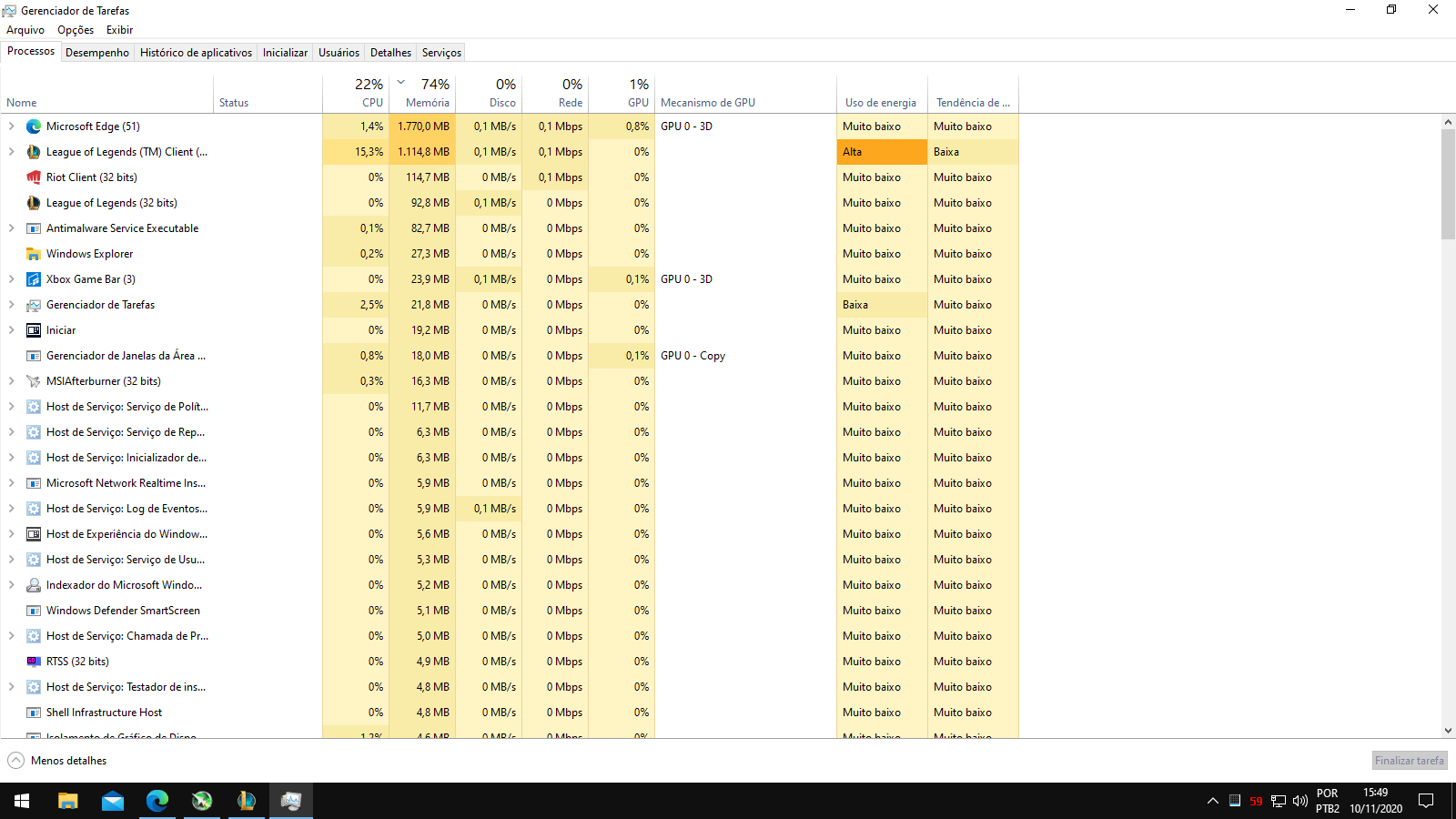Select the Host de Experiência do Windows row

(510, 534)
